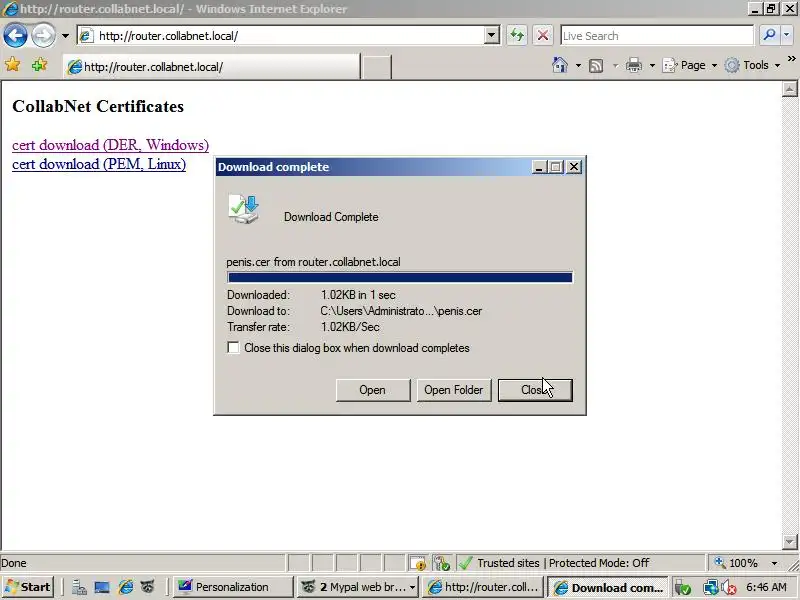800x600 pixels.
Task: Open the Page menu
Action: coord(689,65)
